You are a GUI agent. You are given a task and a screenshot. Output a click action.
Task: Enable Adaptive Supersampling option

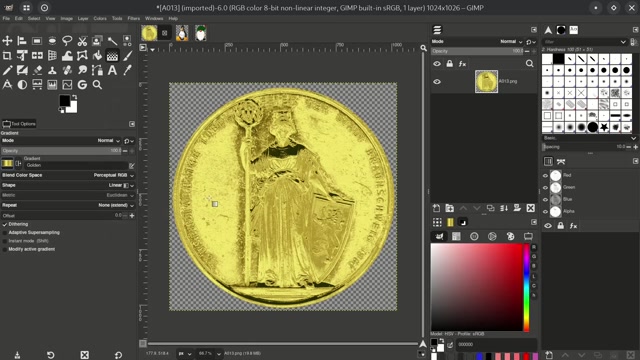click(5, 233)
